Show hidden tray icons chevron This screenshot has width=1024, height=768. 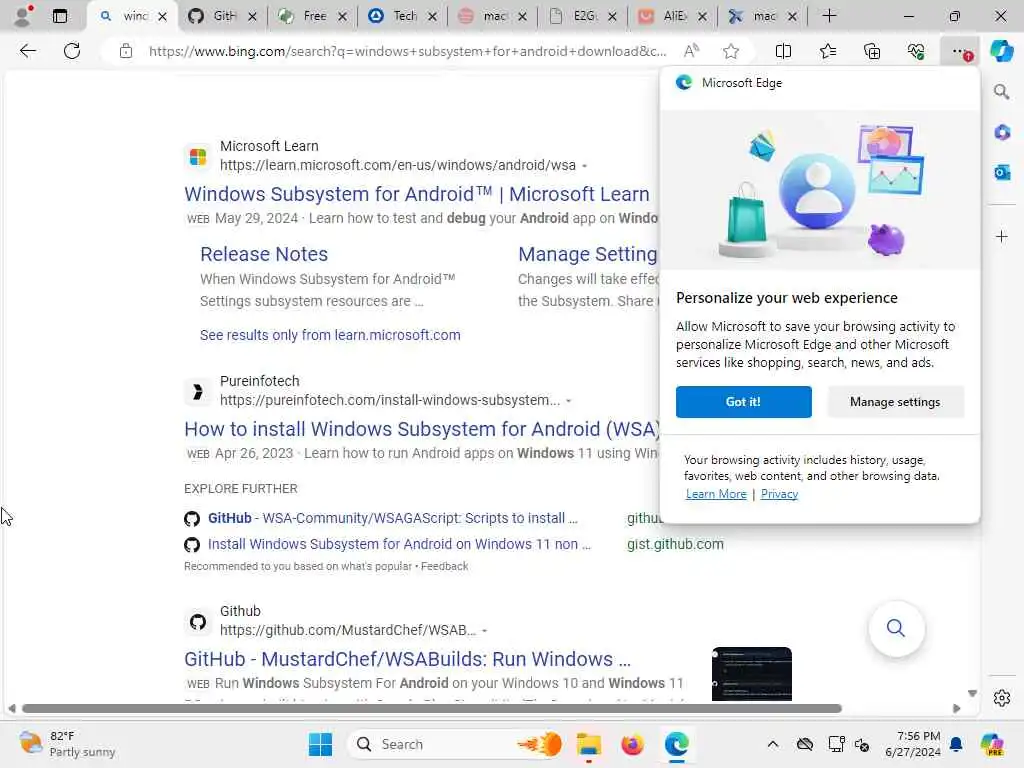tap(773, 744)
